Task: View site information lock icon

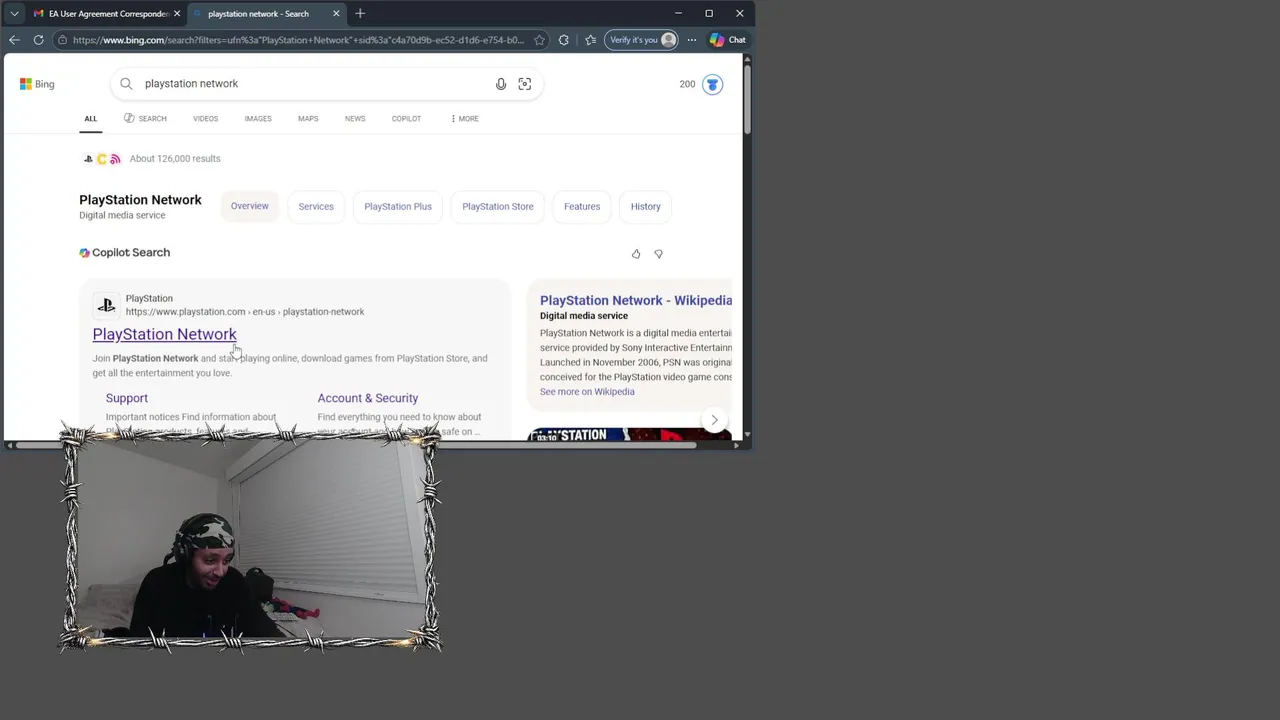Action: pyautogui.click(x=62, y=40)
